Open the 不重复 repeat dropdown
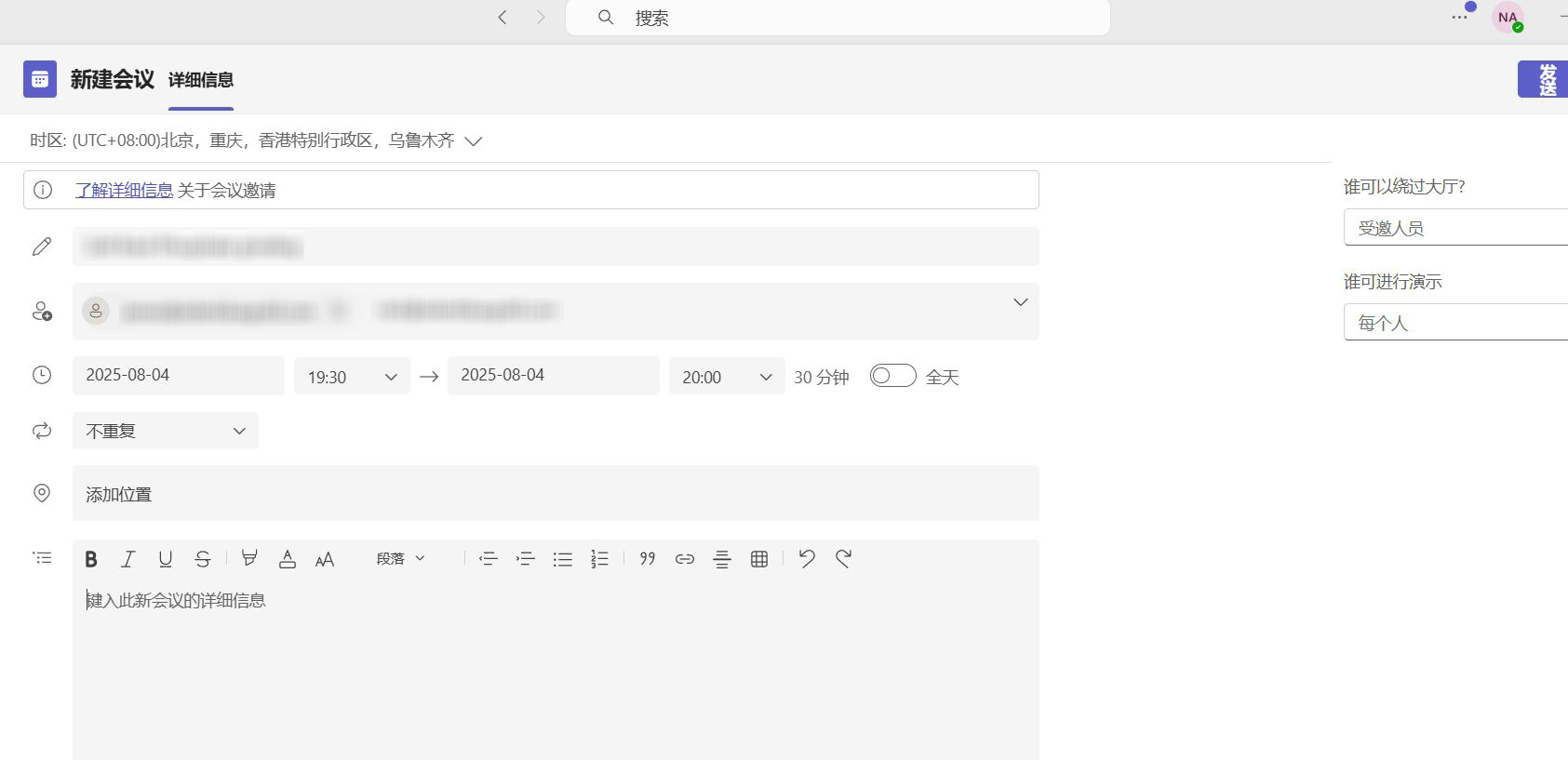This screenshot has height=760, width=1568. [166, 432]
